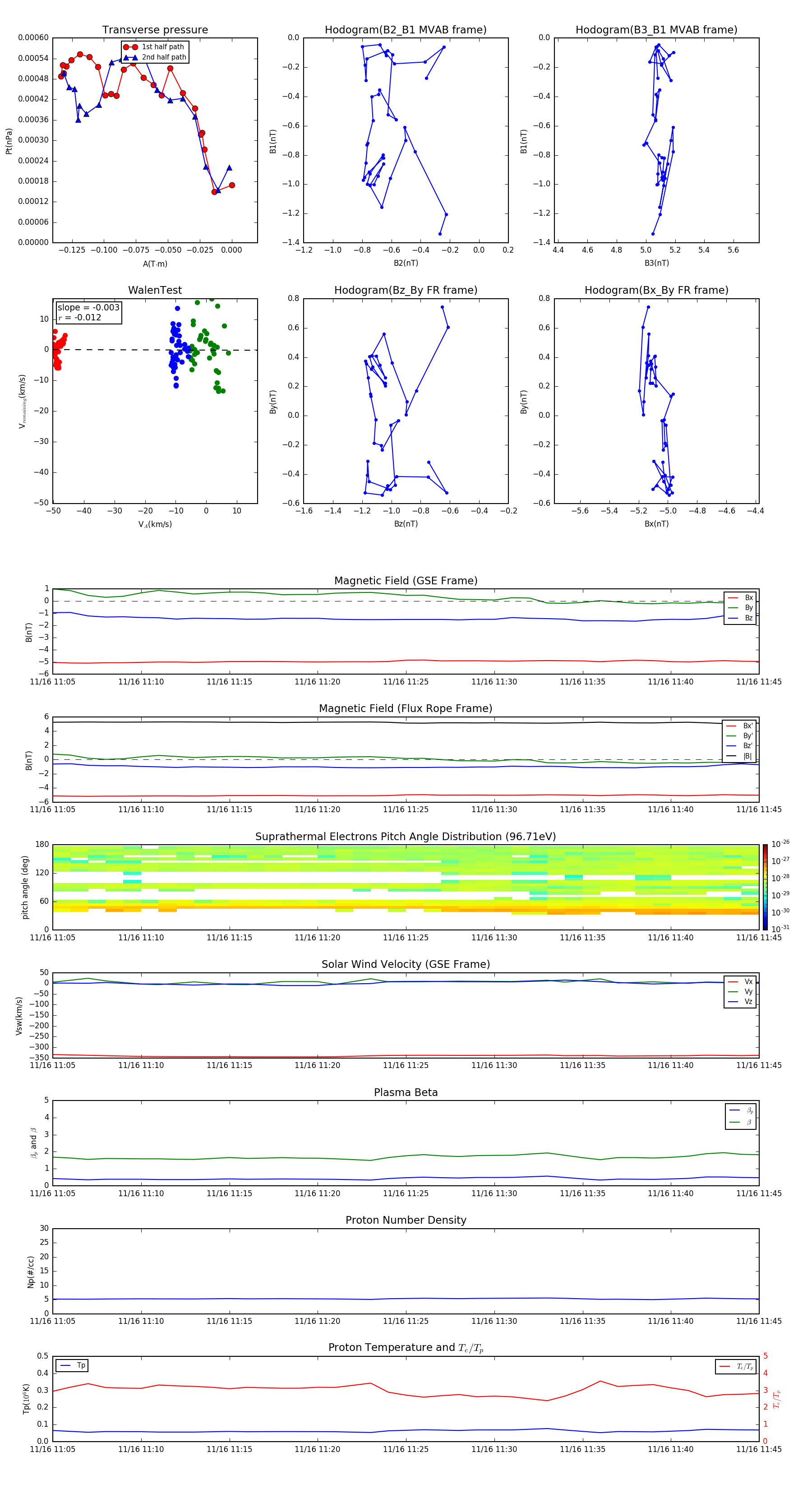The image size is (812, 1489).
Task: Select the "By" entry in GSE legend
Action: 740,607
